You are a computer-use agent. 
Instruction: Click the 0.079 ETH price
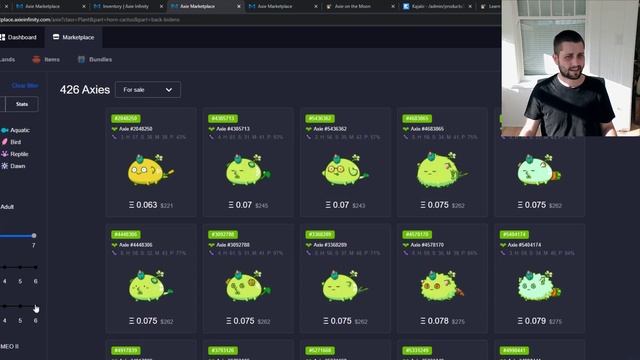532,321
